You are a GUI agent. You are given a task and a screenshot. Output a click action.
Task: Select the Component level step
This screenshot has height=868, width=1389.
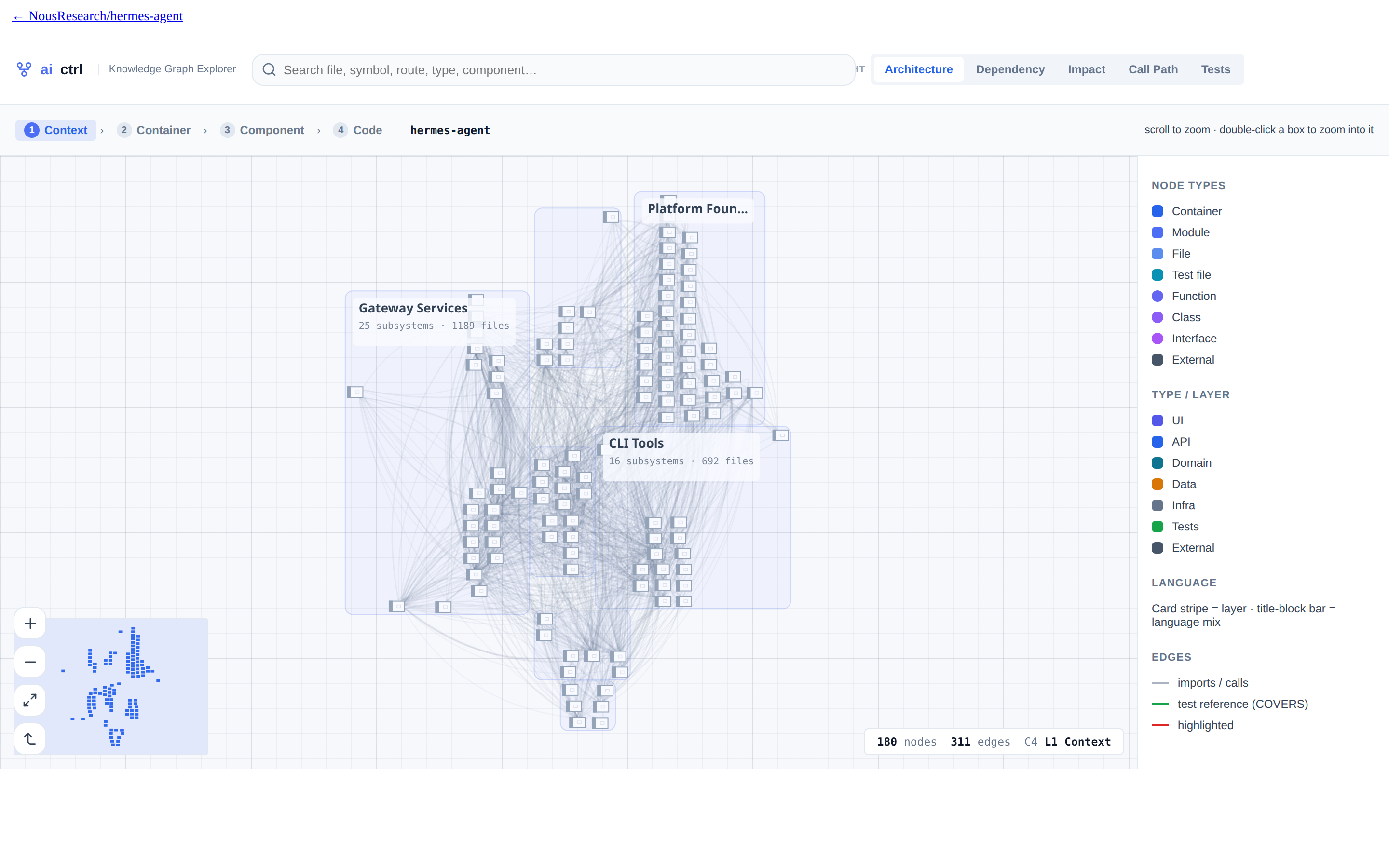[x=262, y=130]
